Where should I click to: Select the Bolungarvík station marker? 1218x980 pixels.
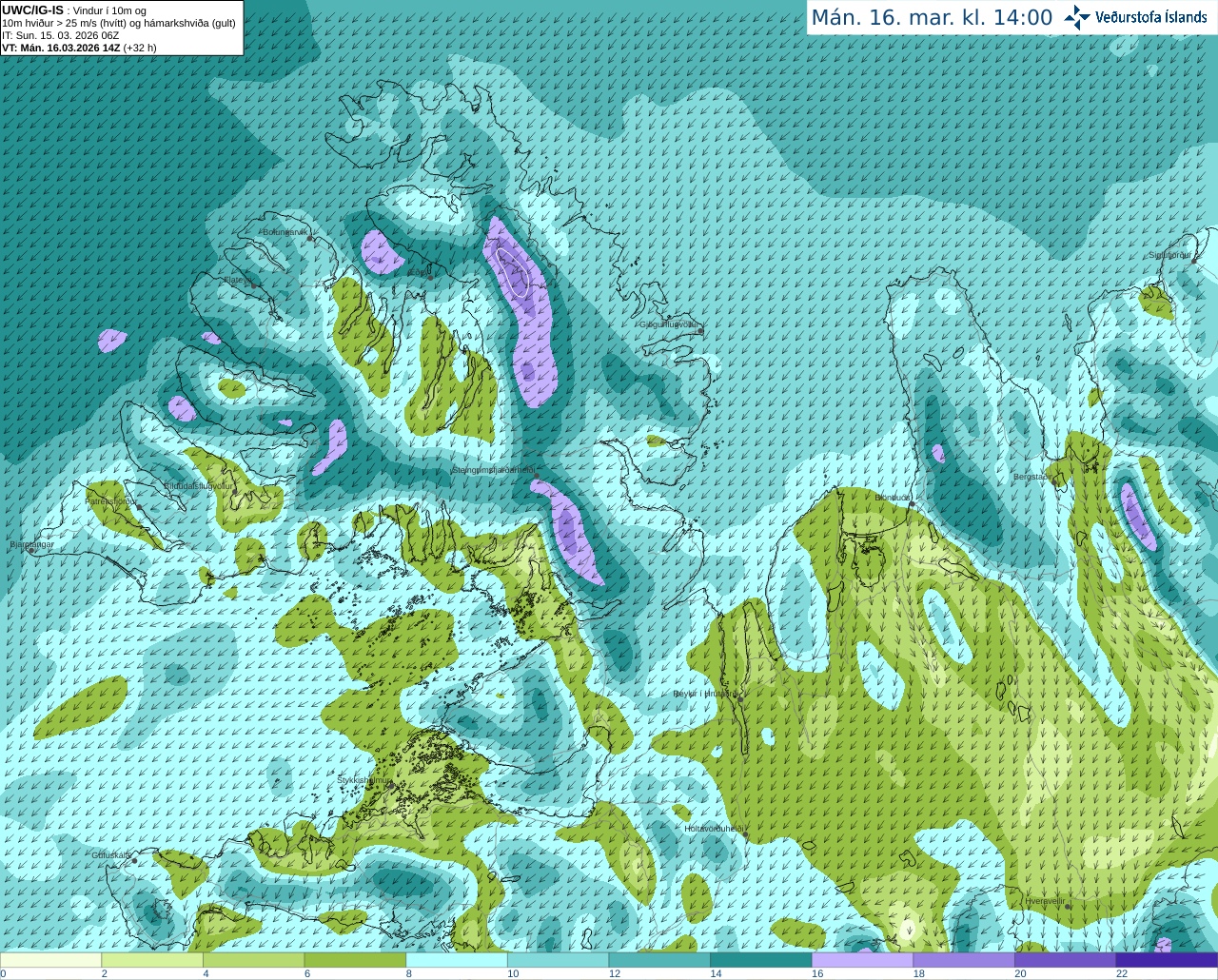[x=310, y=239]
